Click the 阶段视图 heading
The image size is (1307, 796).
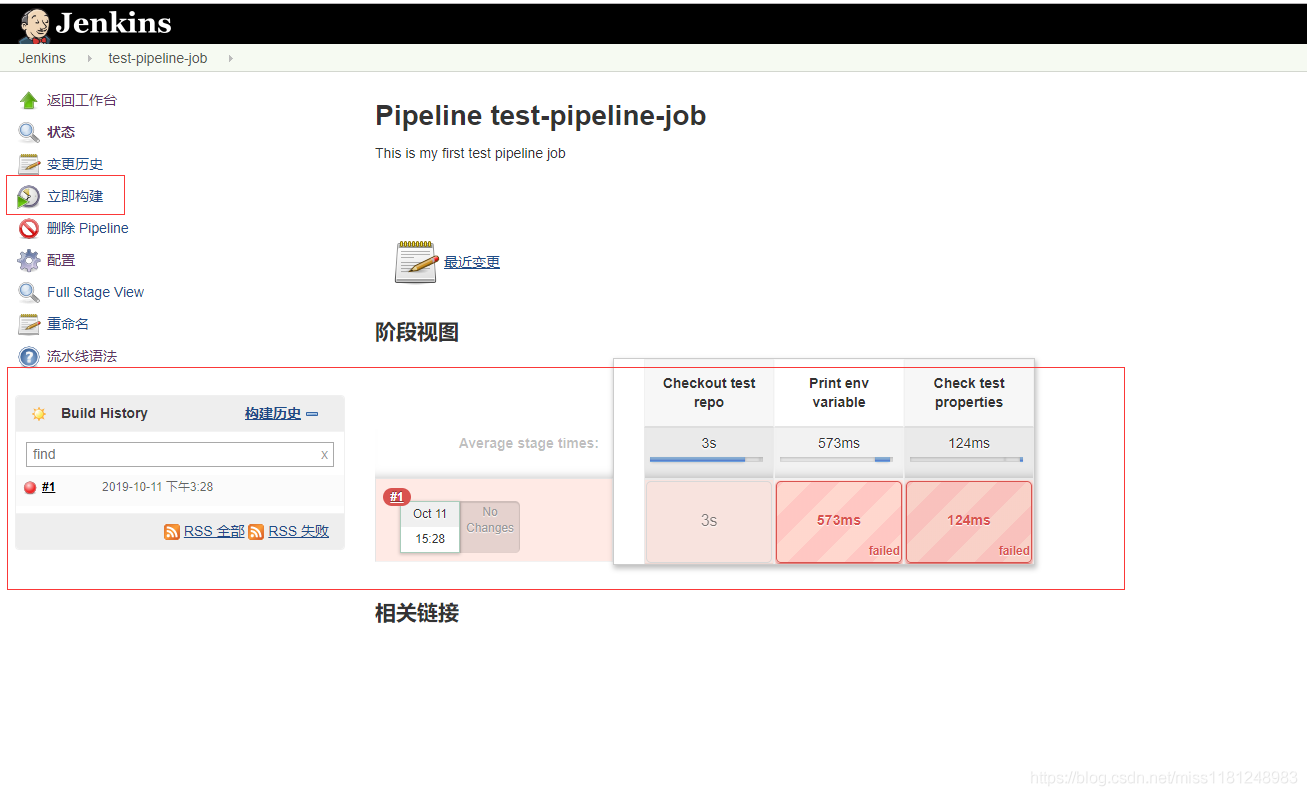417,333
